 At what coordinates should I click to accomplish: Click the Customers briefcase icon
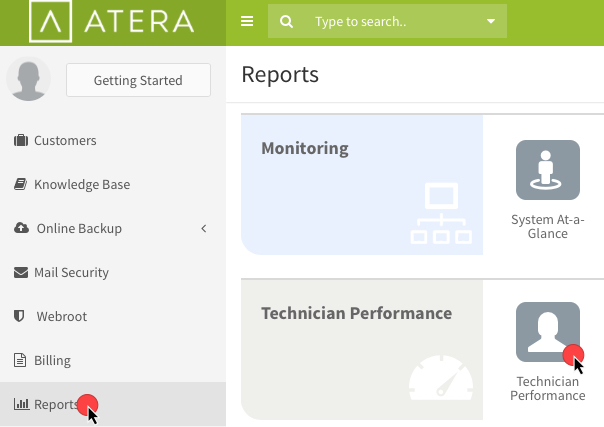point(21,140)
